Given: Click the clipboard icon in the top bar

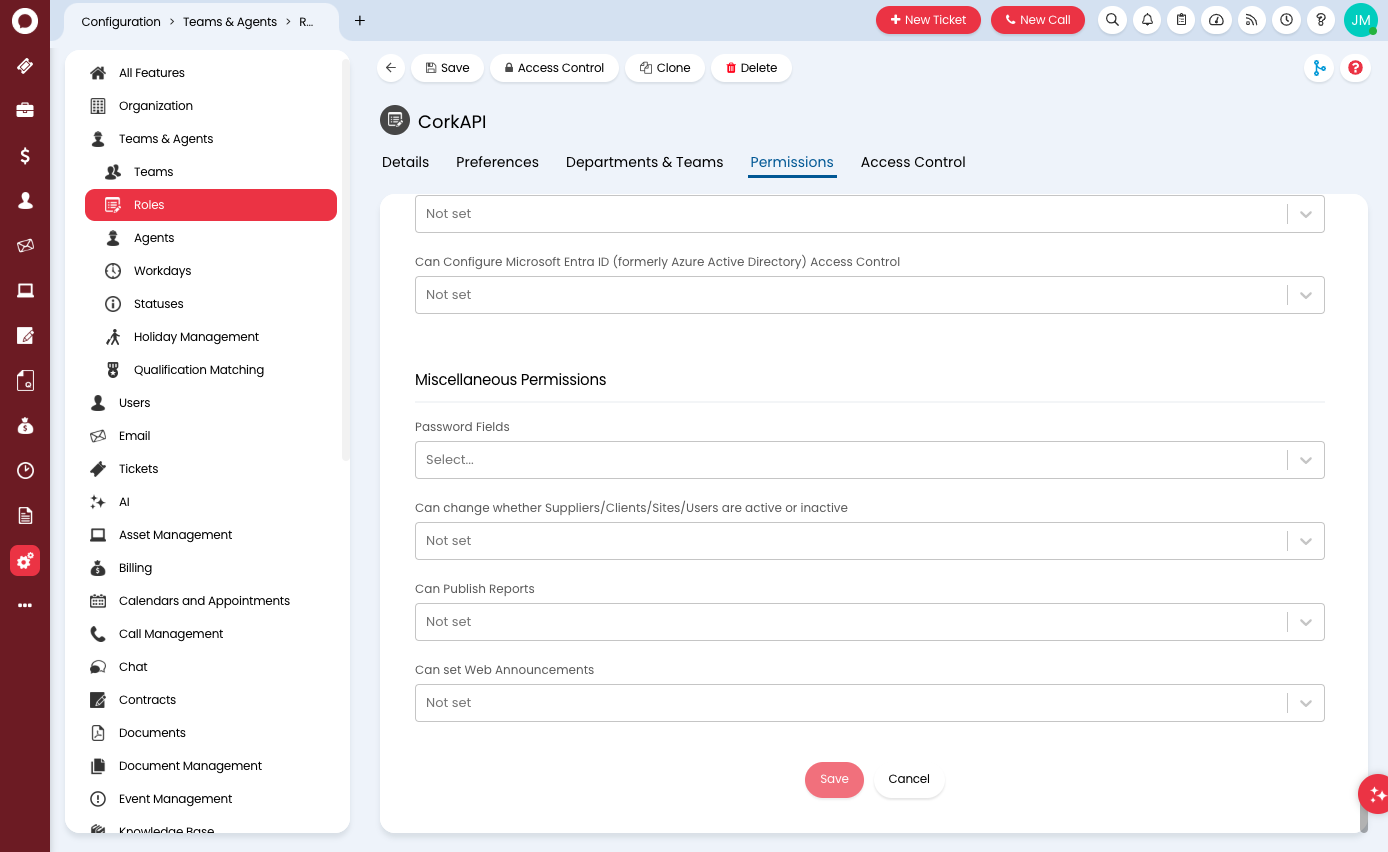Looking at the screenshot, I should pyautogui.click(x=1181, y=20).
